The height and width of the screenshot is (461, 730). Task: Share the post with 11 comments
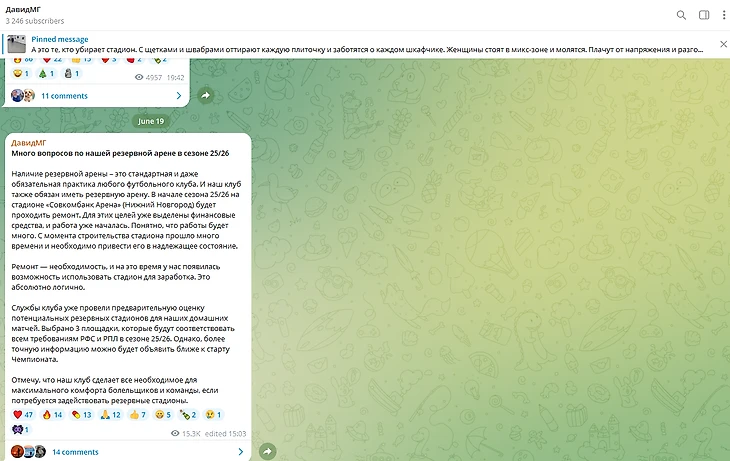(x=205, y=95)
